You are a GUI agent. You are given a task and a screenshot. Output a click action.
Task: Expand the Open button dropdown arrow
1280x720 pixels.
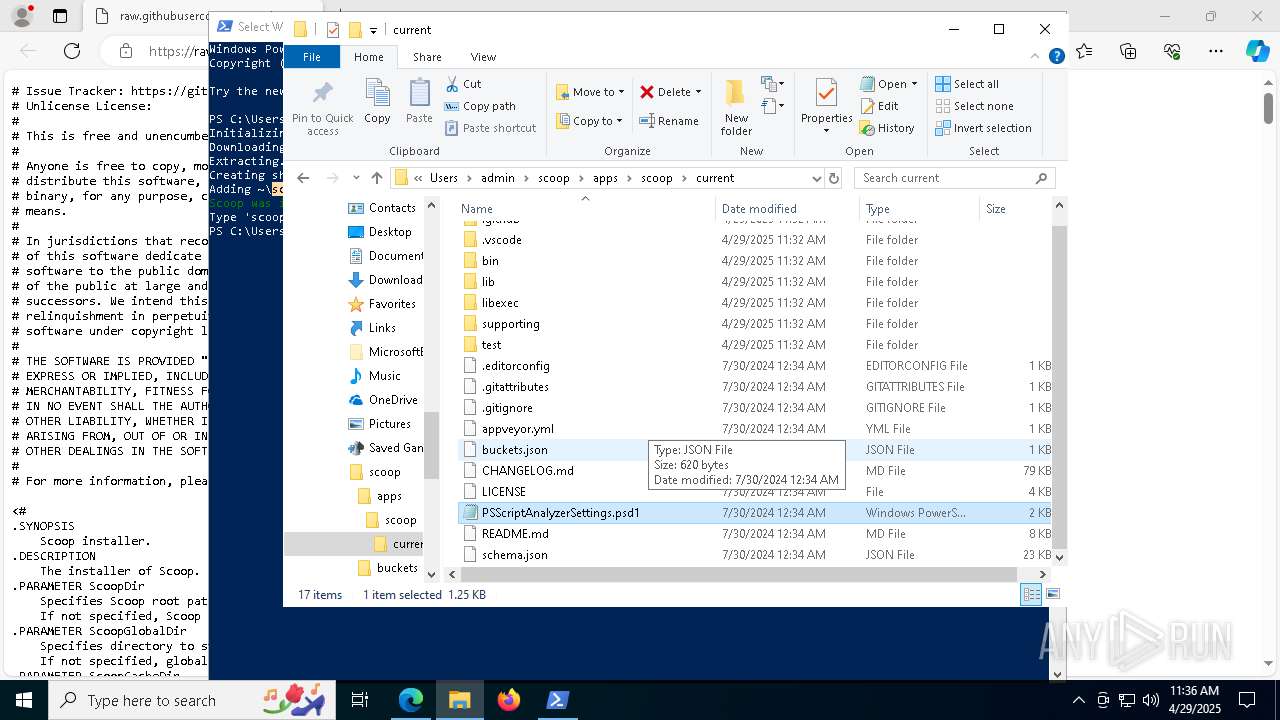pos(914,84)
